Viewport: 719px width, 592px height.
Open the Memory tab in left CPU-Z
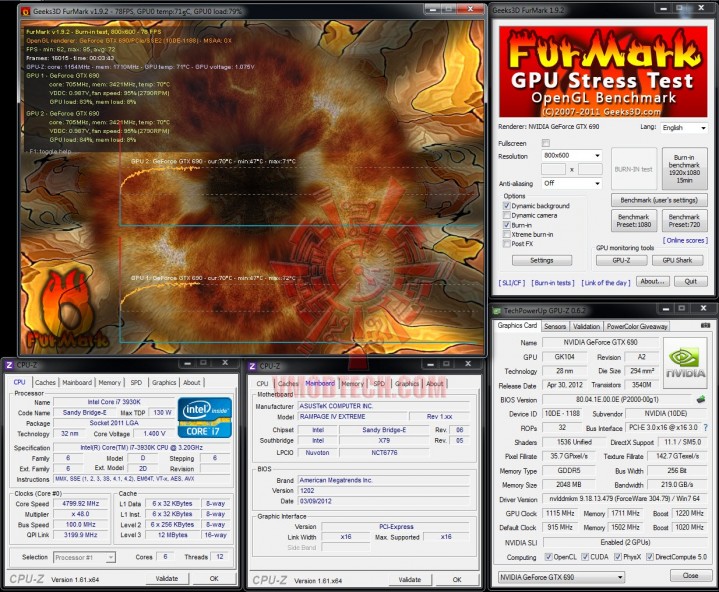click(x=110, y=382)
